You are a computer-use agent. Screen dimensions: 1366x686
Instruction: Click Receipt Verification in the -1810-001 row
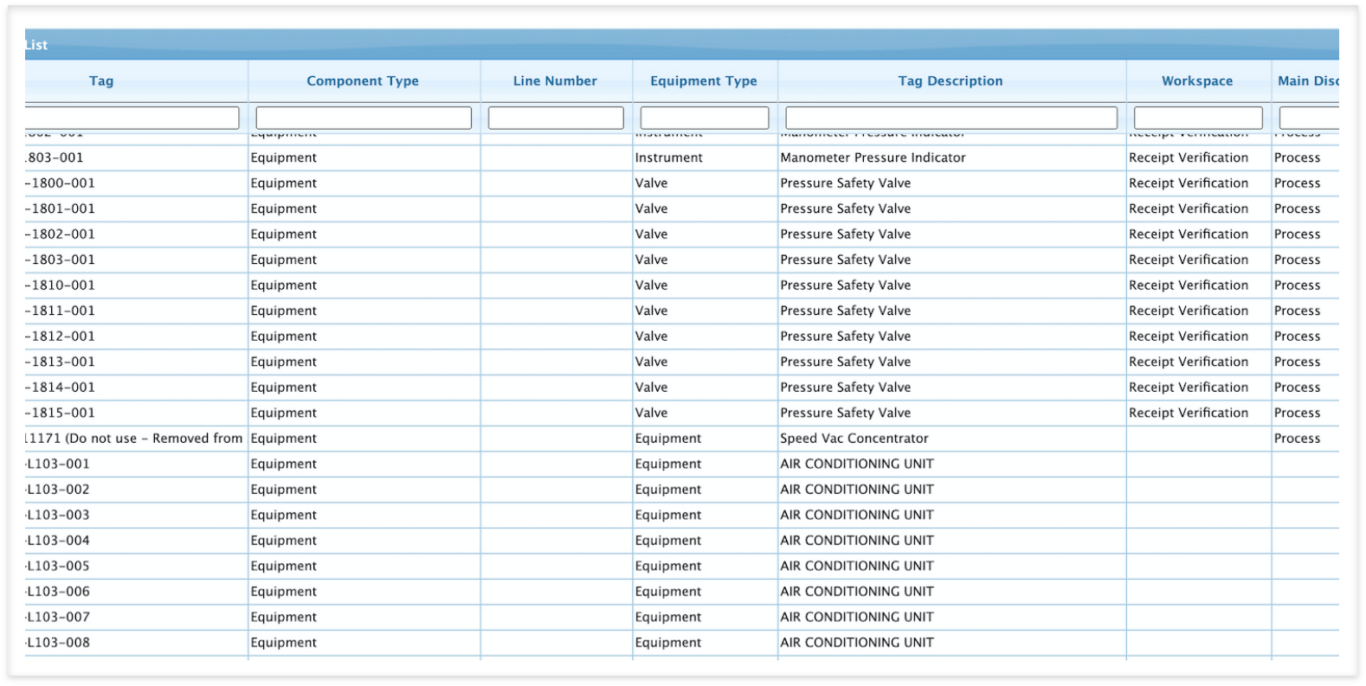[1188, 285]
